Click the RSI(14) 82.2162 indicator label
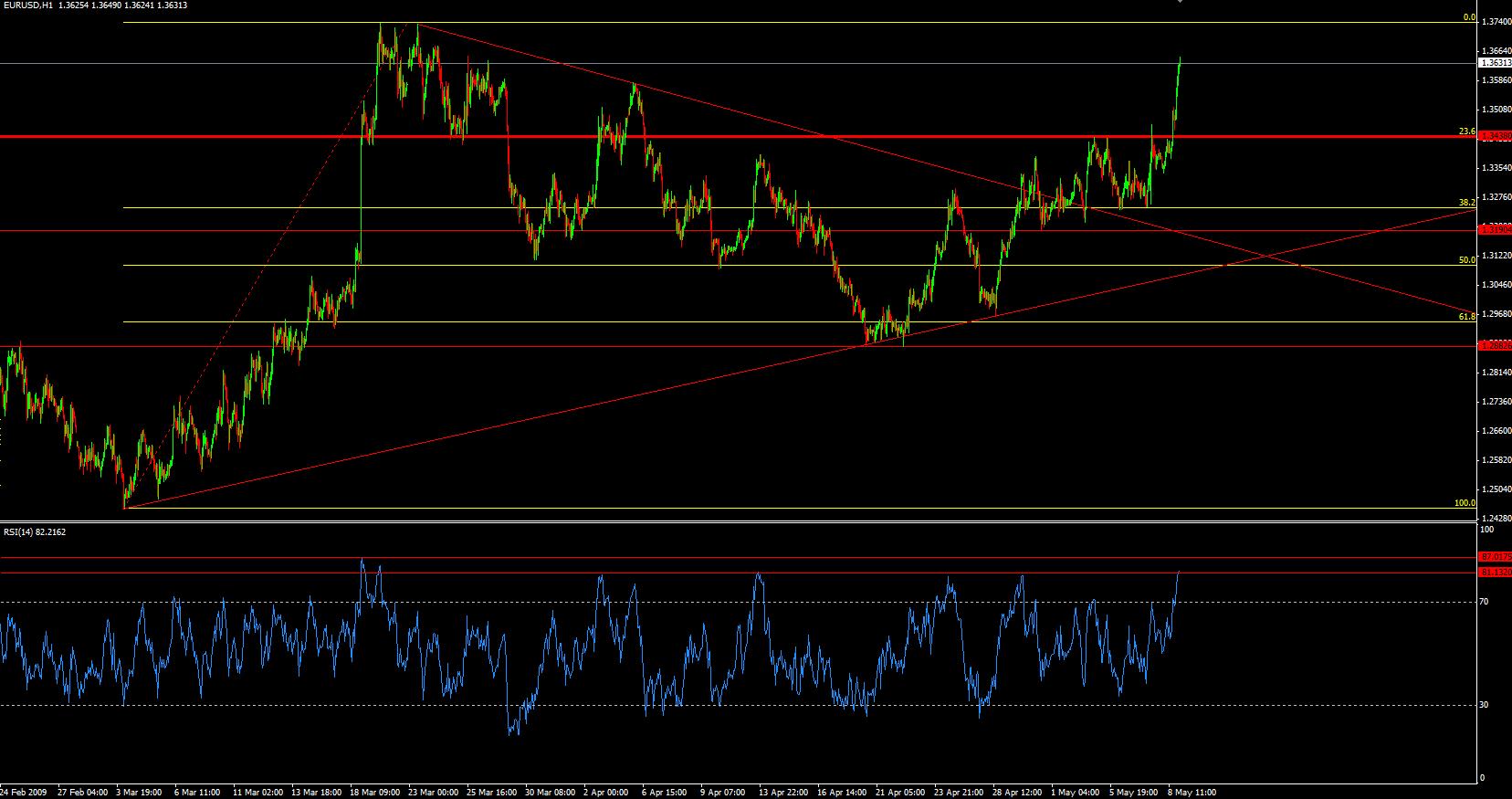The height and width of the screenshot is (799, 1512). (x=35, y=531)
